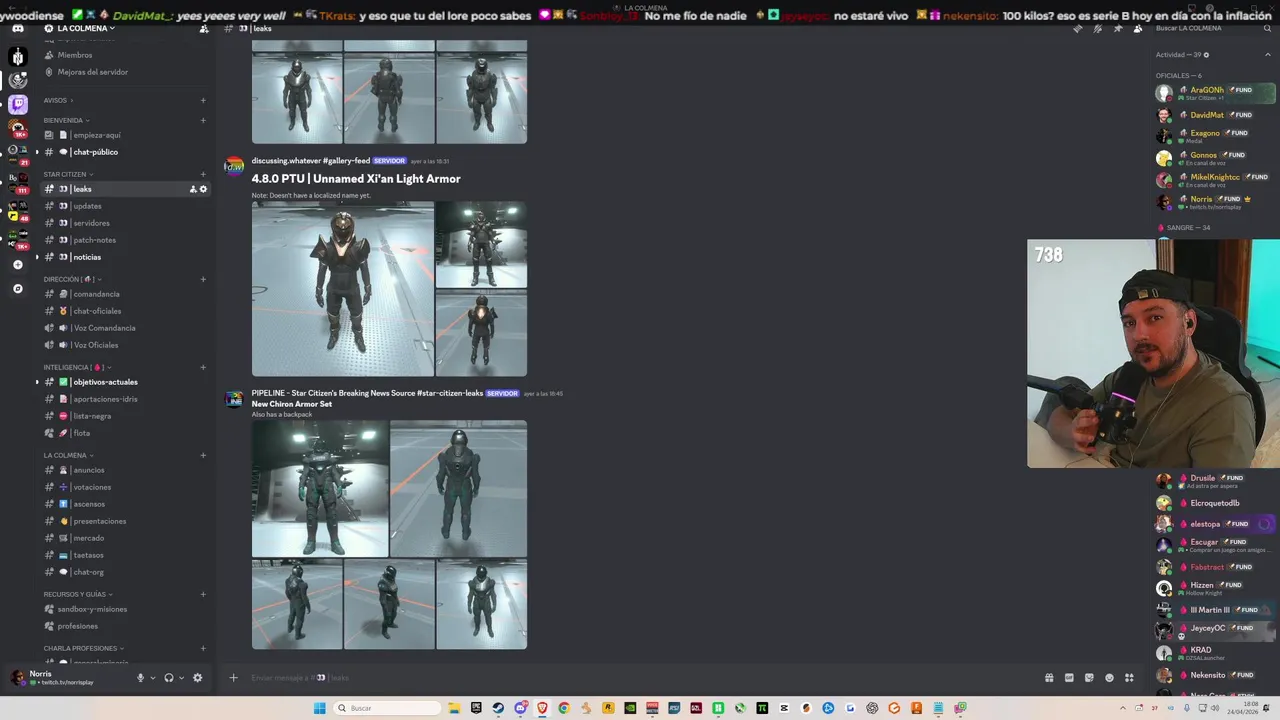Open the threads icon in channel header

point(1077,28)
